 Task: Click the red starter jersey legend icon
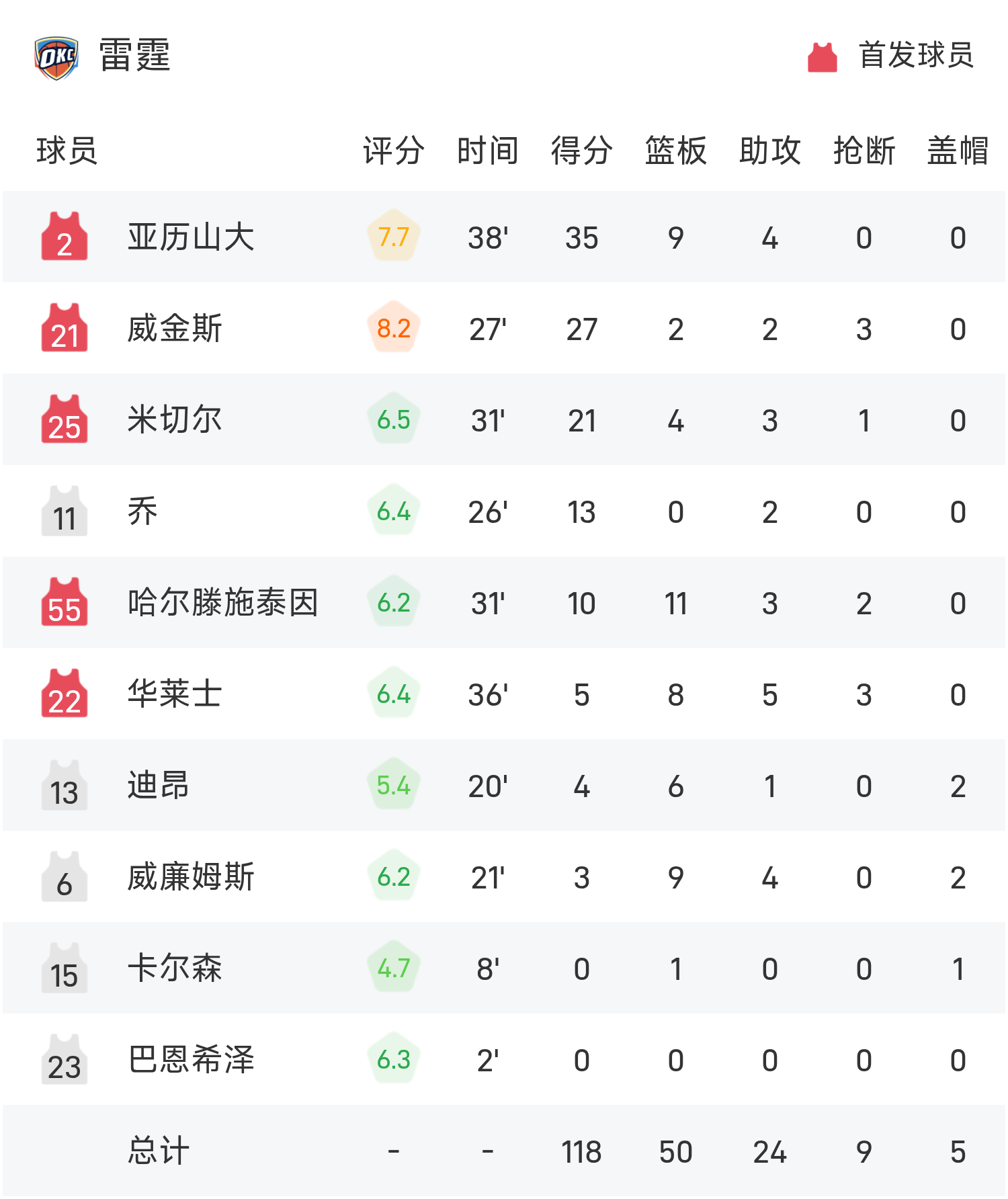pos(822,57)
